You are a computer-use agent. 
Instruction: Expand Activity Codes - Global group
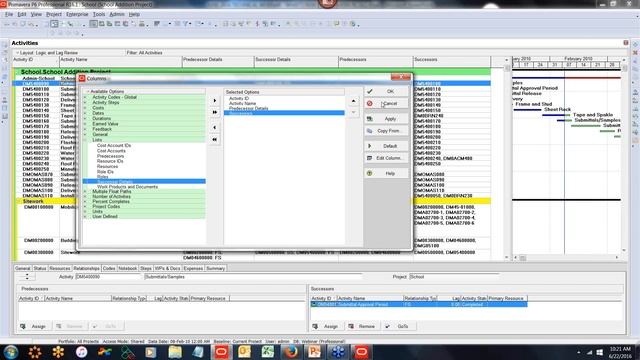[x=85, y=97]
